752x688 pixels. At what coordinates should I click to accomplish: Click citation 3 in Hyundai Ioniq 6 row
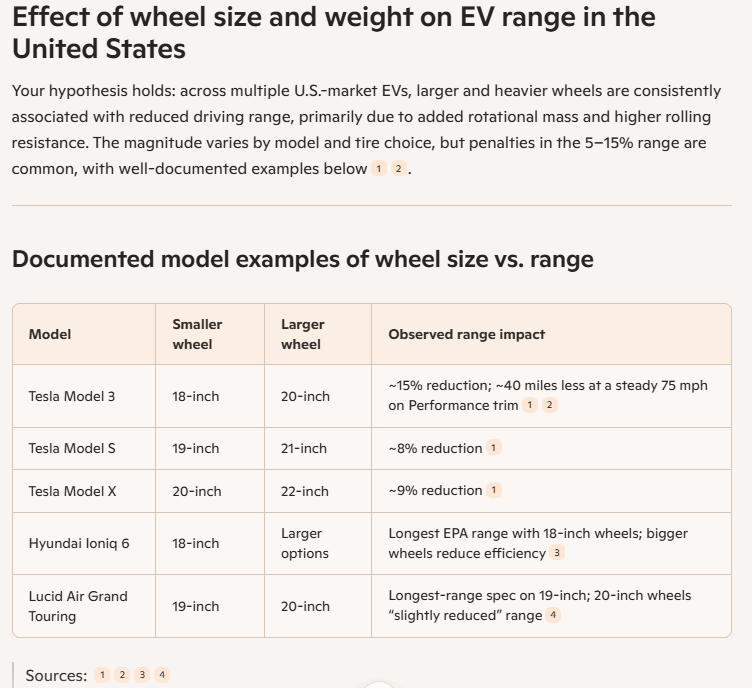(x=557, y=552)
